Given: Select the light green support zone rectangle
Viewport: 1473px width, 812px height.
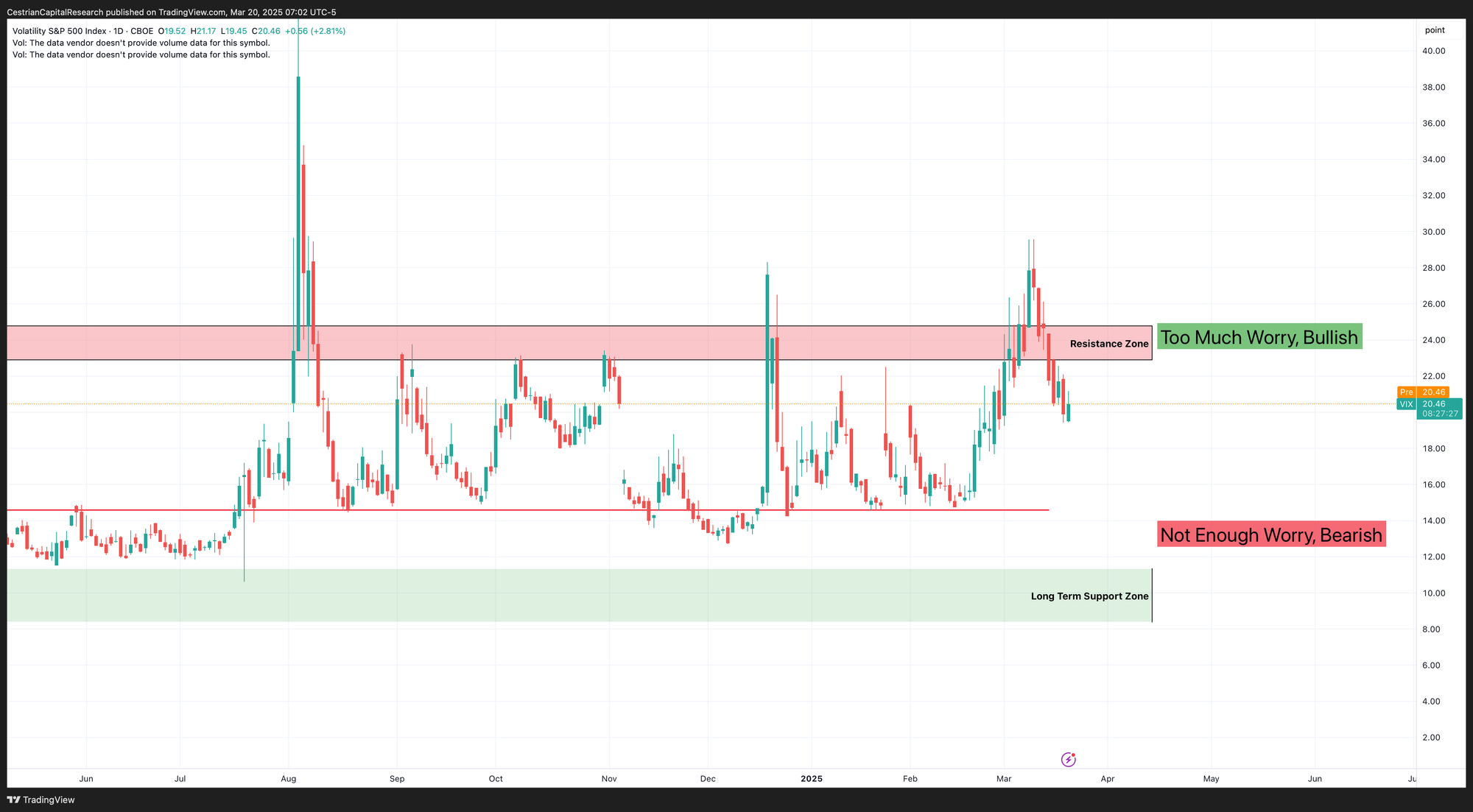Looking at the screenshot, I should click(516, 595).
